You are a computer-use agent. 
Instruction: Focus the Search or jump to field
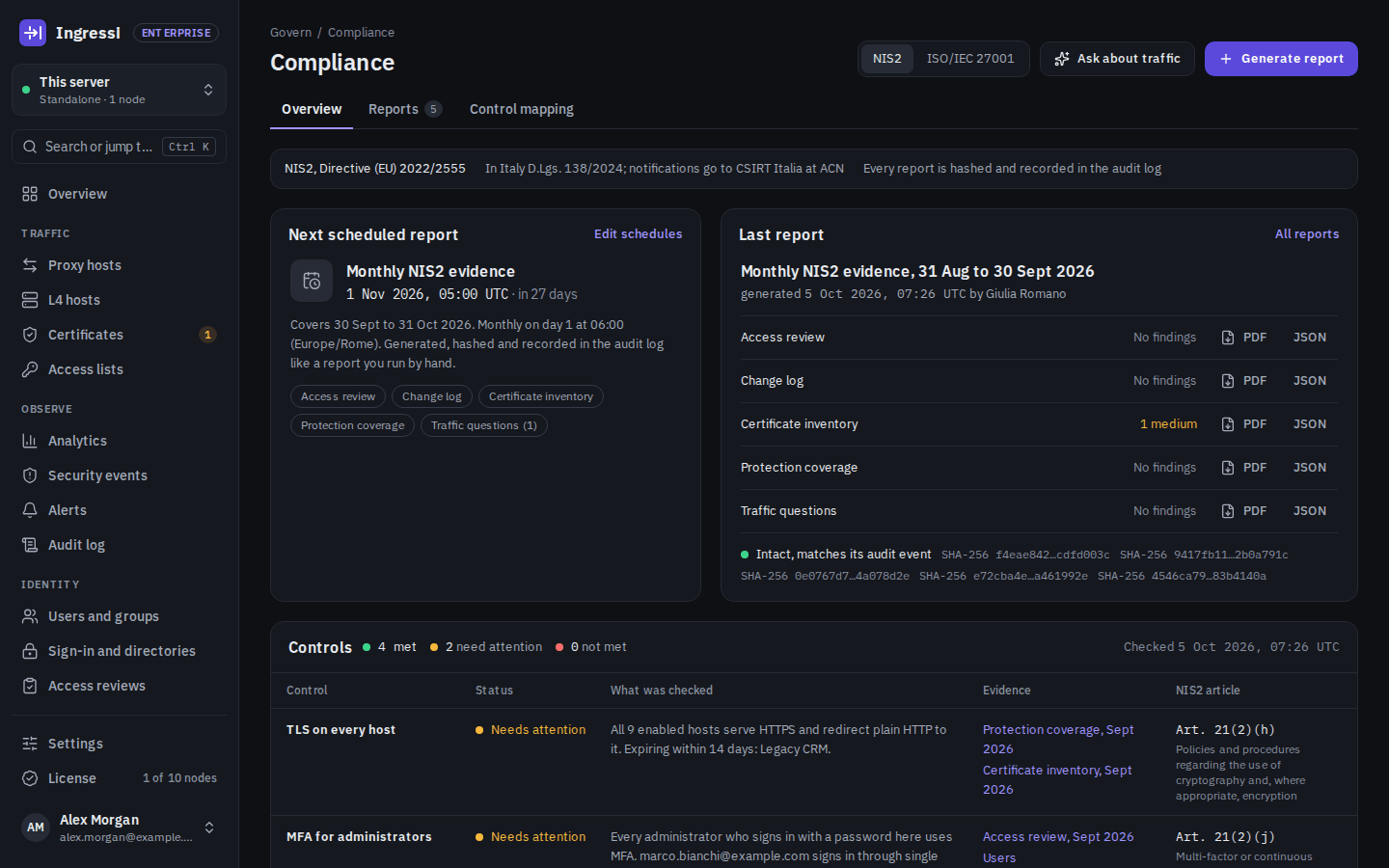(119, 147)
